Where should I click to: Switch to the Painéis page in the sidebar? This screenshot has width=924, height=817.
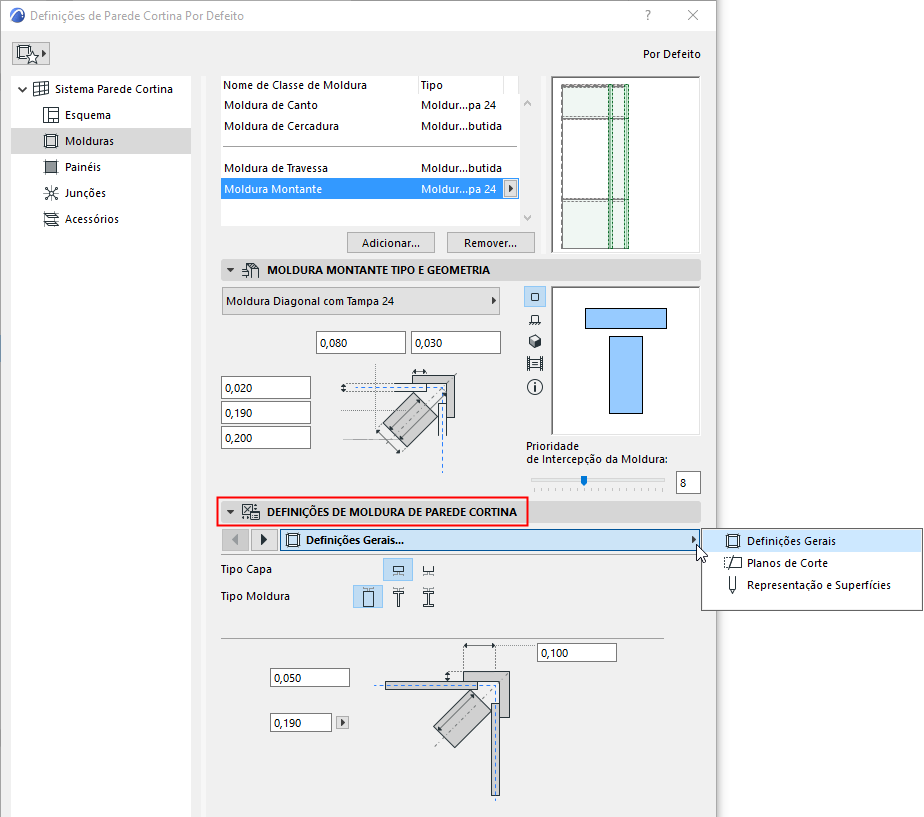[x=77, y=166]
